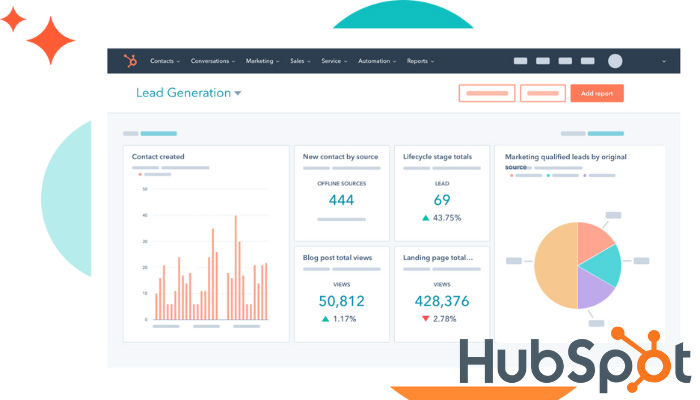Click the 444 offline sources value
The width and height of the screenshot is (700, 400).
point(342,200)
